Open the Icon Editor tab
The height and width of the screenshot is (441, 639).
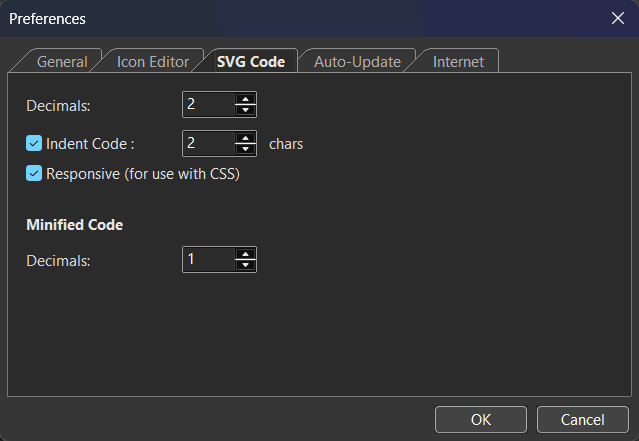pos(153,62)
